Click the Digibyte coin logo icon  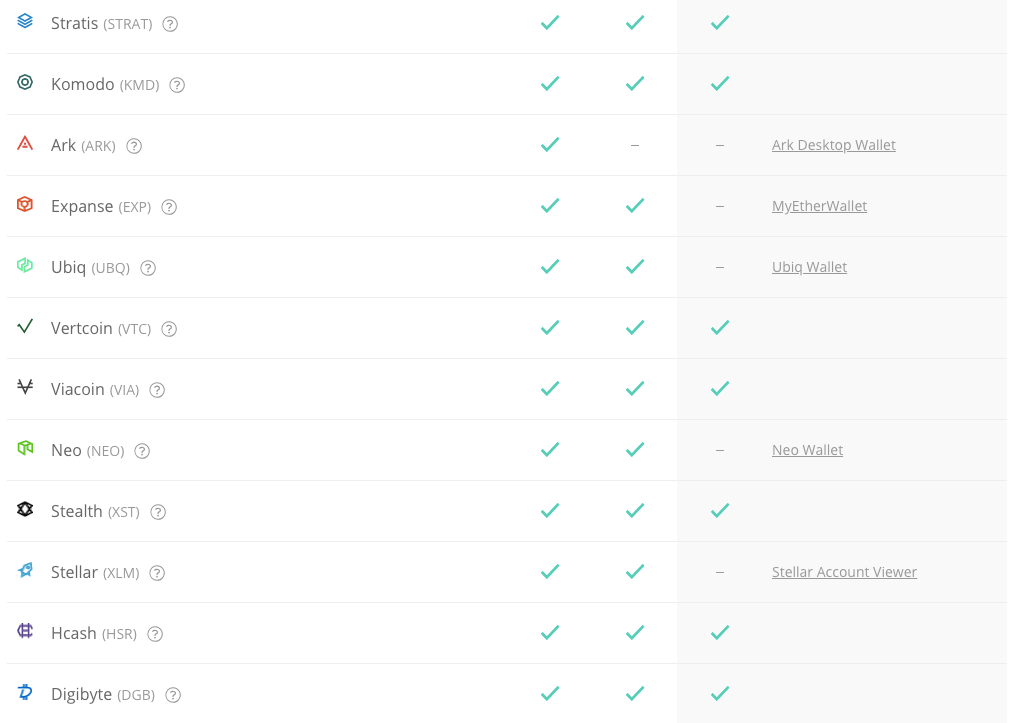pyautogui.click(x=25, y=693)
